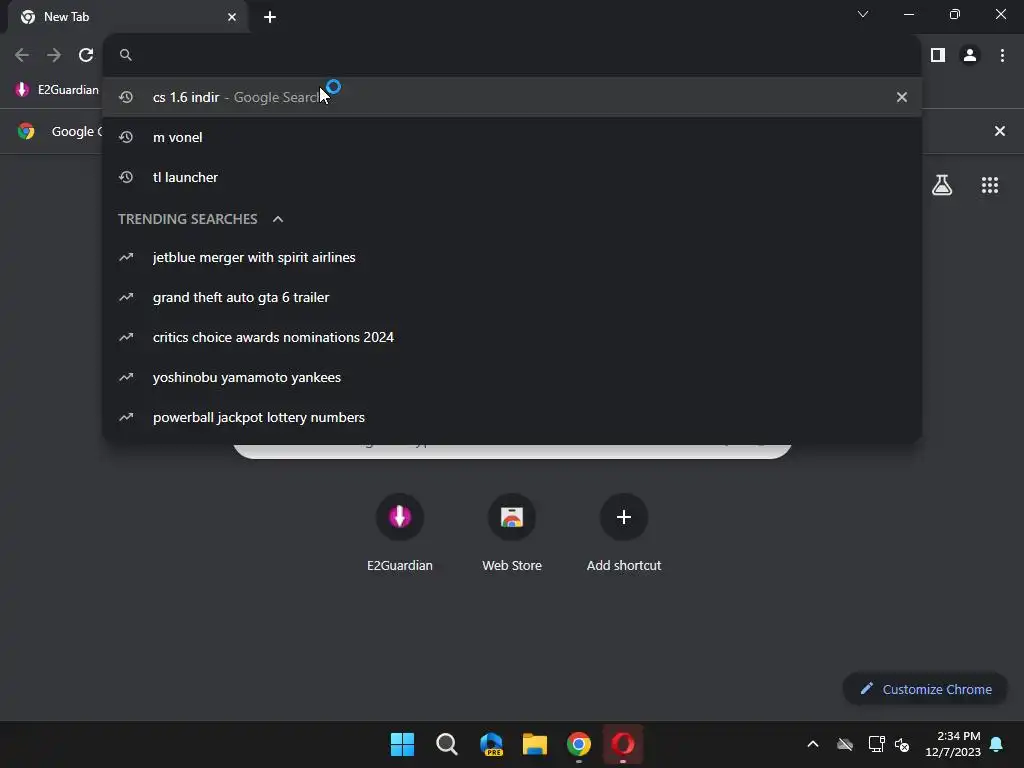Switch to Chrome in the taskbar
Image resolution: width=1024 pixels, height=768 pixels.
click(x=579, y=744)
